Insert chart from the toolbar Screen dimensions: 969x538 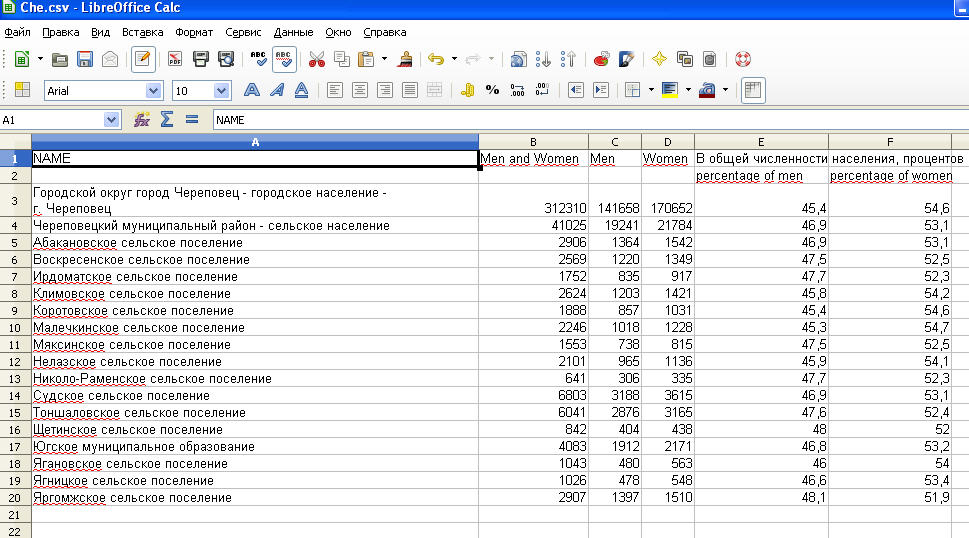pos(601,59)
